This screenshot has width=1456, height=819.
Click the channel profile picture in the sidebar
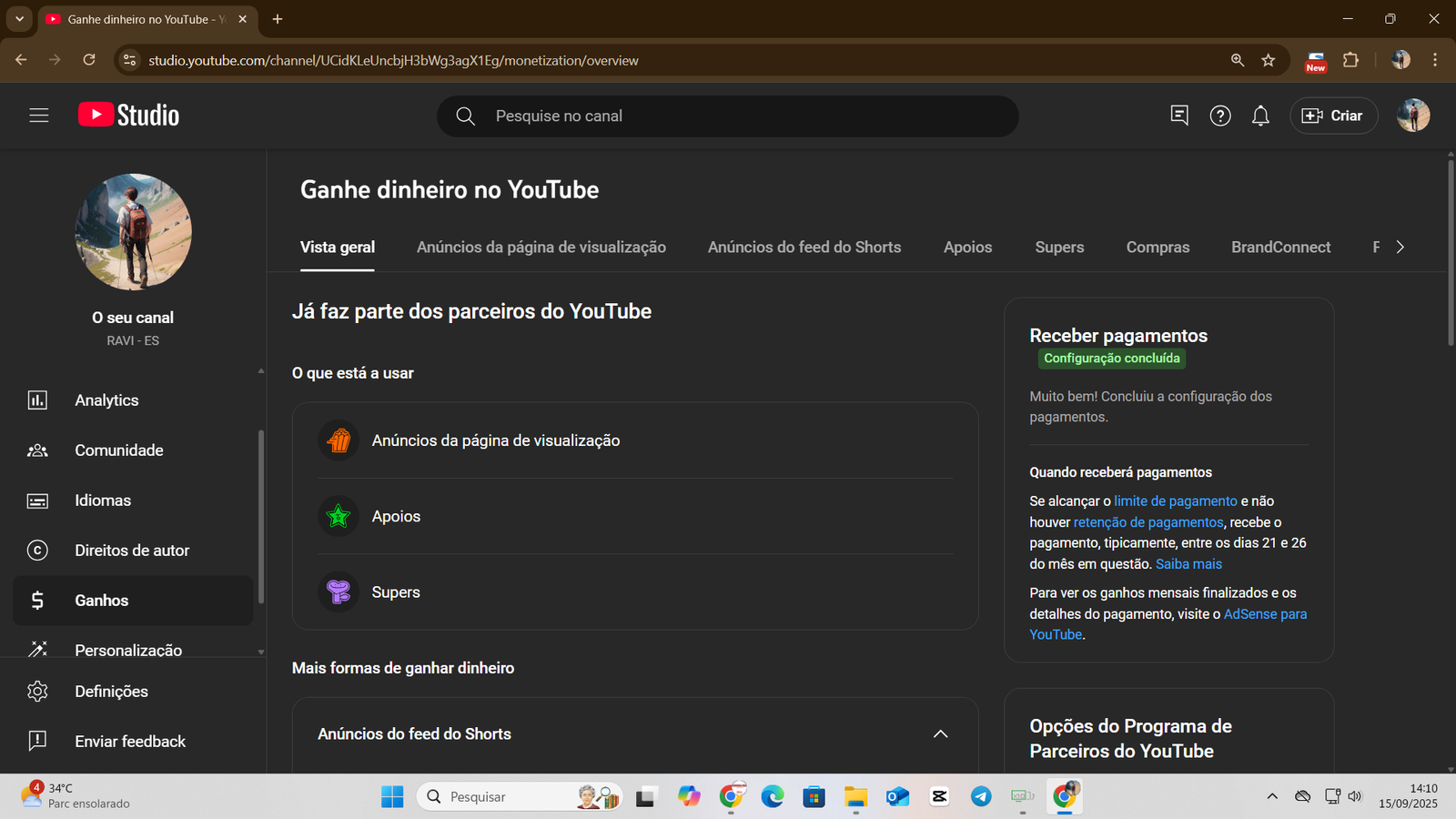pyautogui.click(x=134, y=232)
